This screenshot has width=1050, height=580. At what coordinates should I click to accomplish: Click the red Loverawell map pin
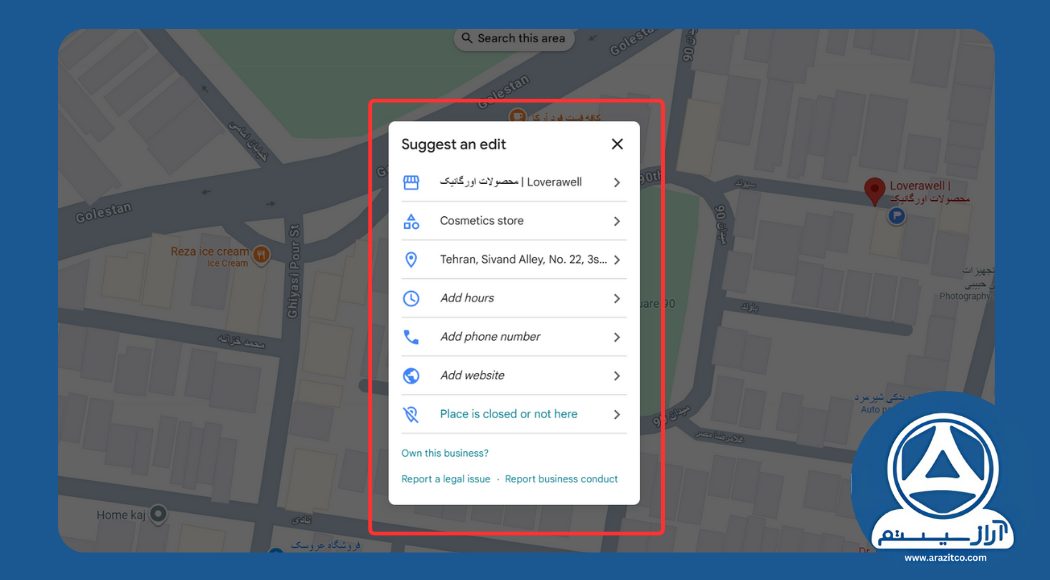[x=875, y=191]
